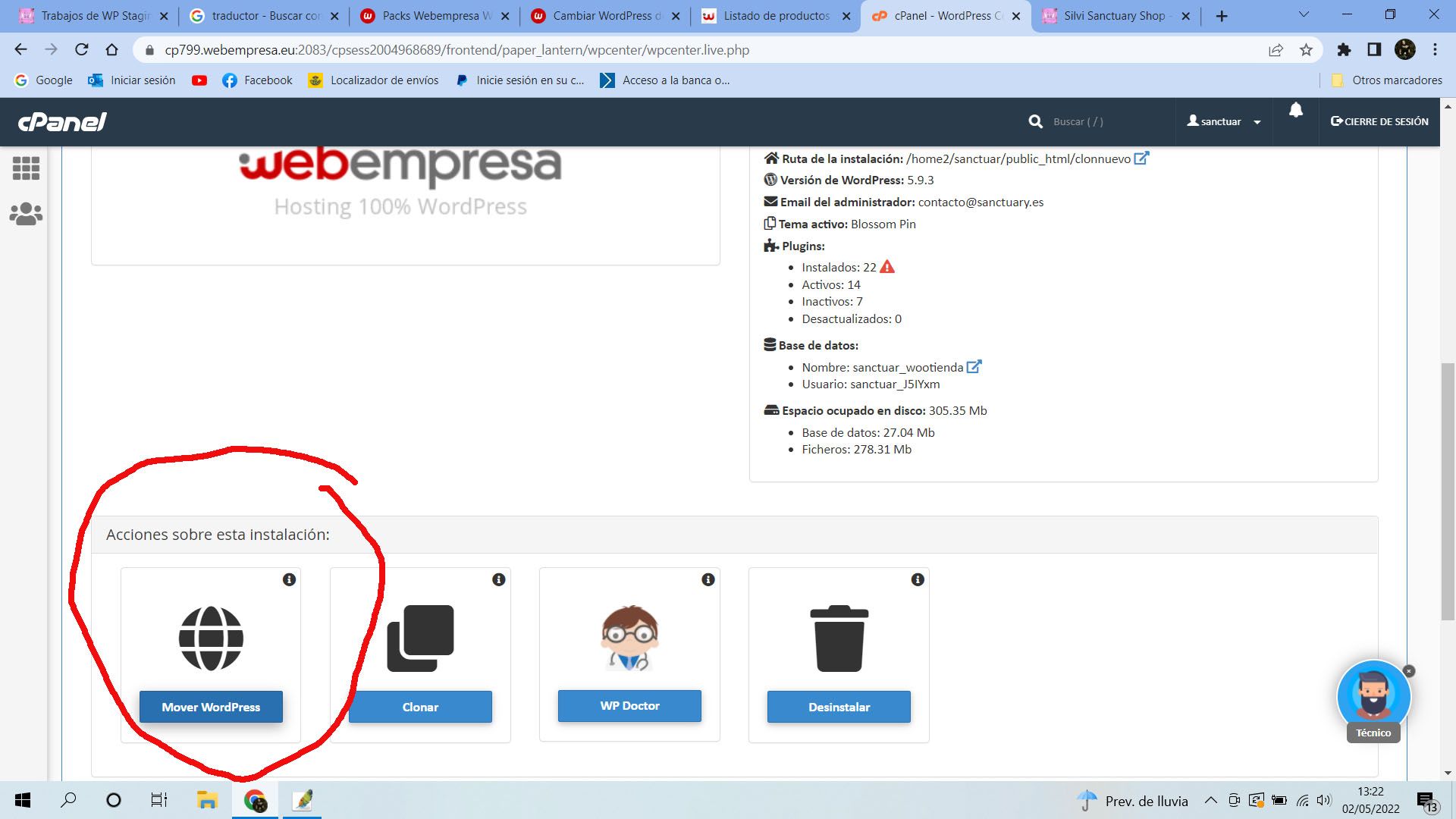Open PayPal Inicie sesión bookmark
This screenshot has height=819, width=1456.
(519, 80)
